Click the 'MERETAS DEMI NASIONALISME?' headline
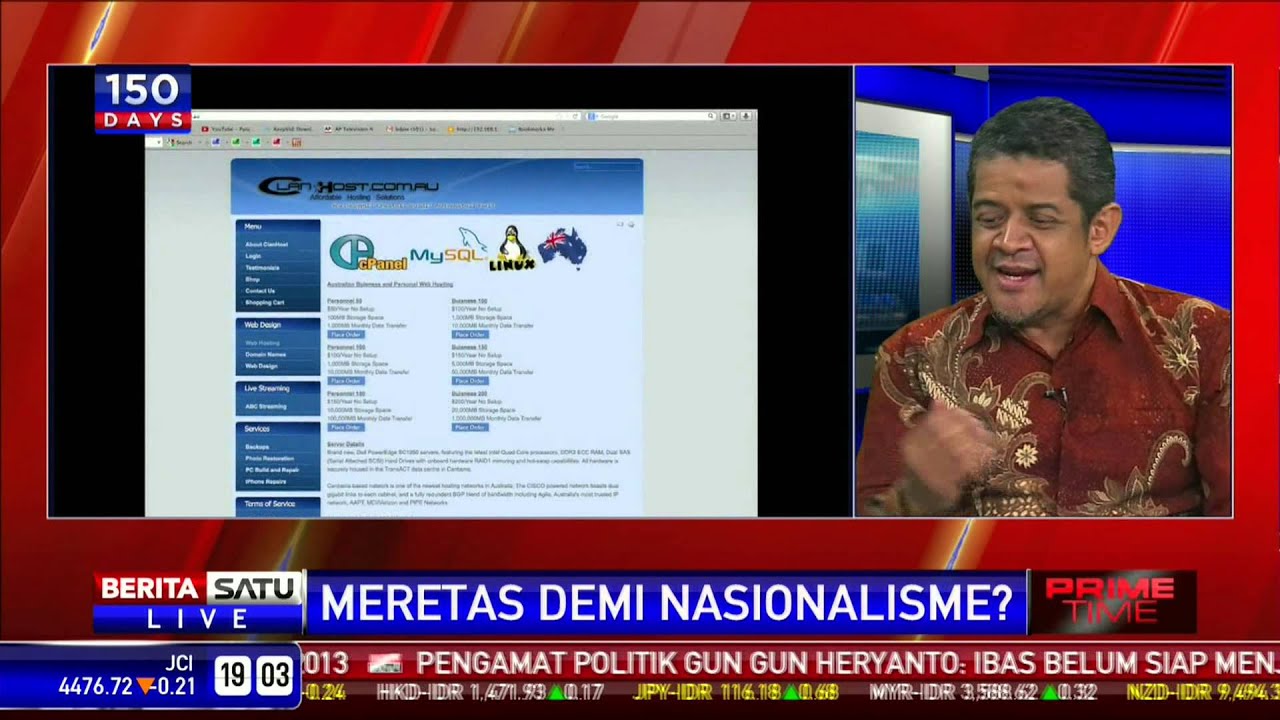Screen dimensions: 1280x720 coord(666,604)
